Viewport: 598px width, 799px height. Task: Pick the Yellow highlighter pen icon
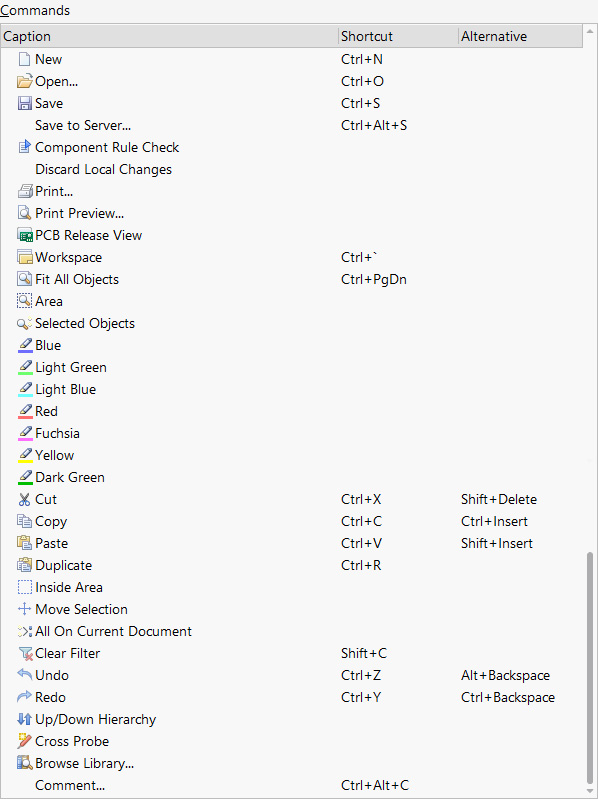tap(25, 455)
